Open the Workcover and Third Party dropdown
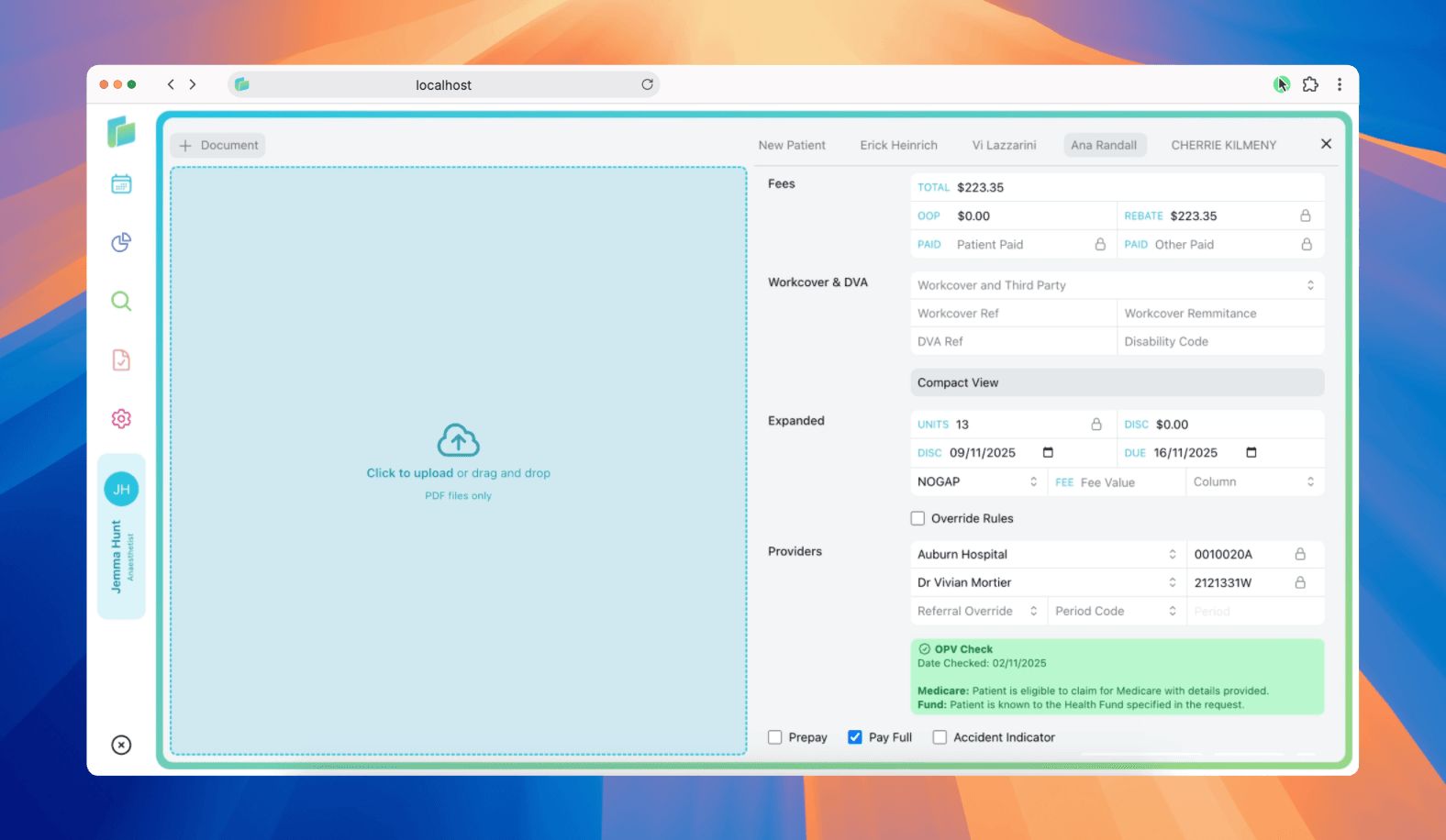This screenshot has width=1446, height=840. tap(1117, 285)
